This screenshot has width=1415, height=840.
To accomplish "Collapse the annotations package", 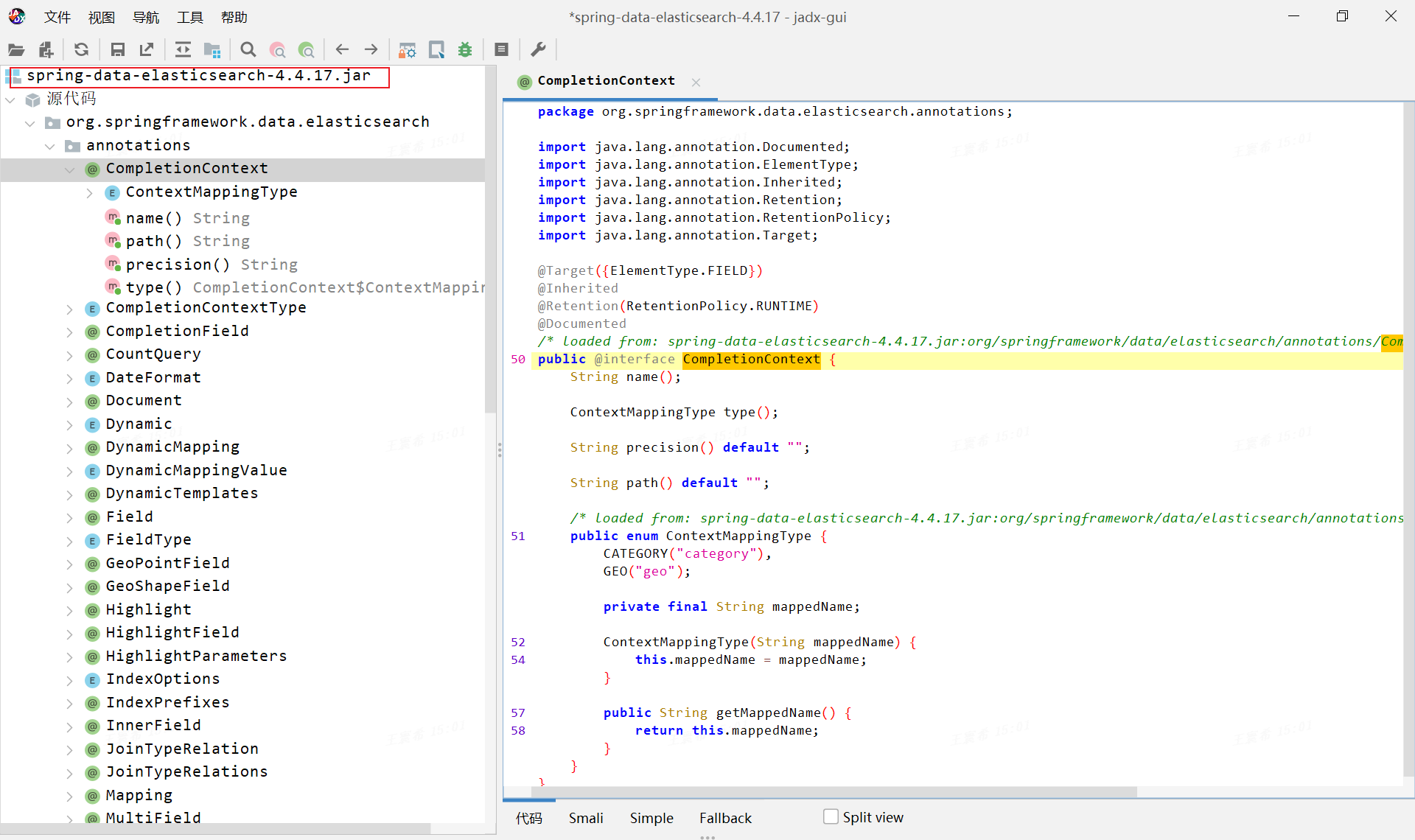I will point(50,146).
